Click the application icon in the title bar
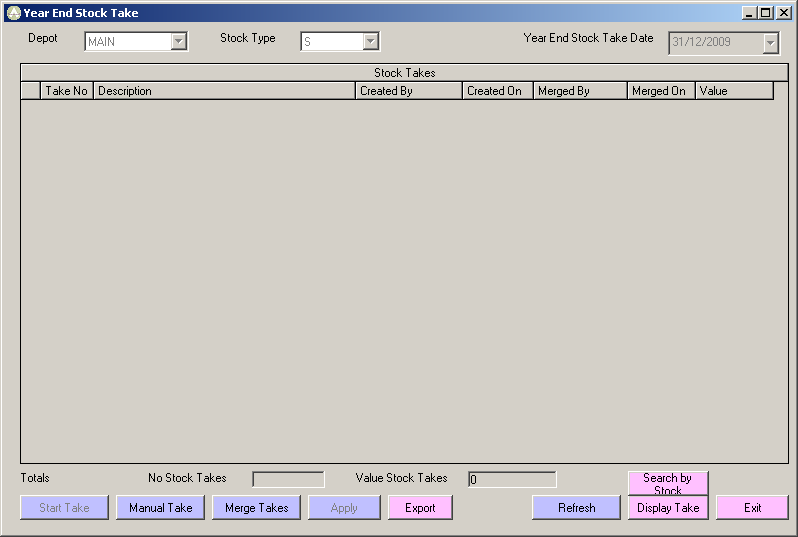The image size is (798, 537). click(x=14, y=13)
